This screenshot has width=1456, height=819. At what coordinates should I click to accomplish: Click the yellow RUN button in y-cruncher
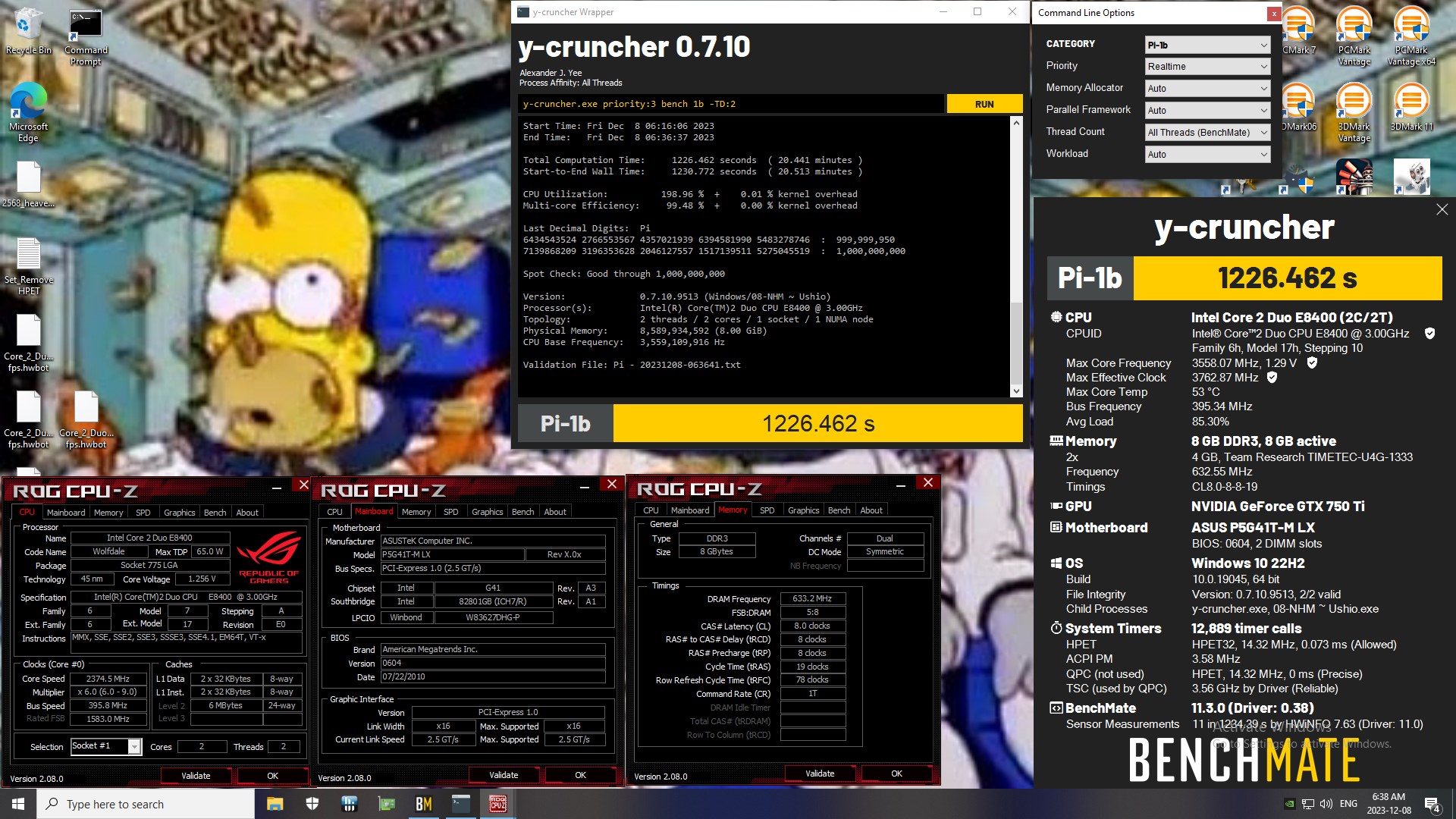pos(984,104)
